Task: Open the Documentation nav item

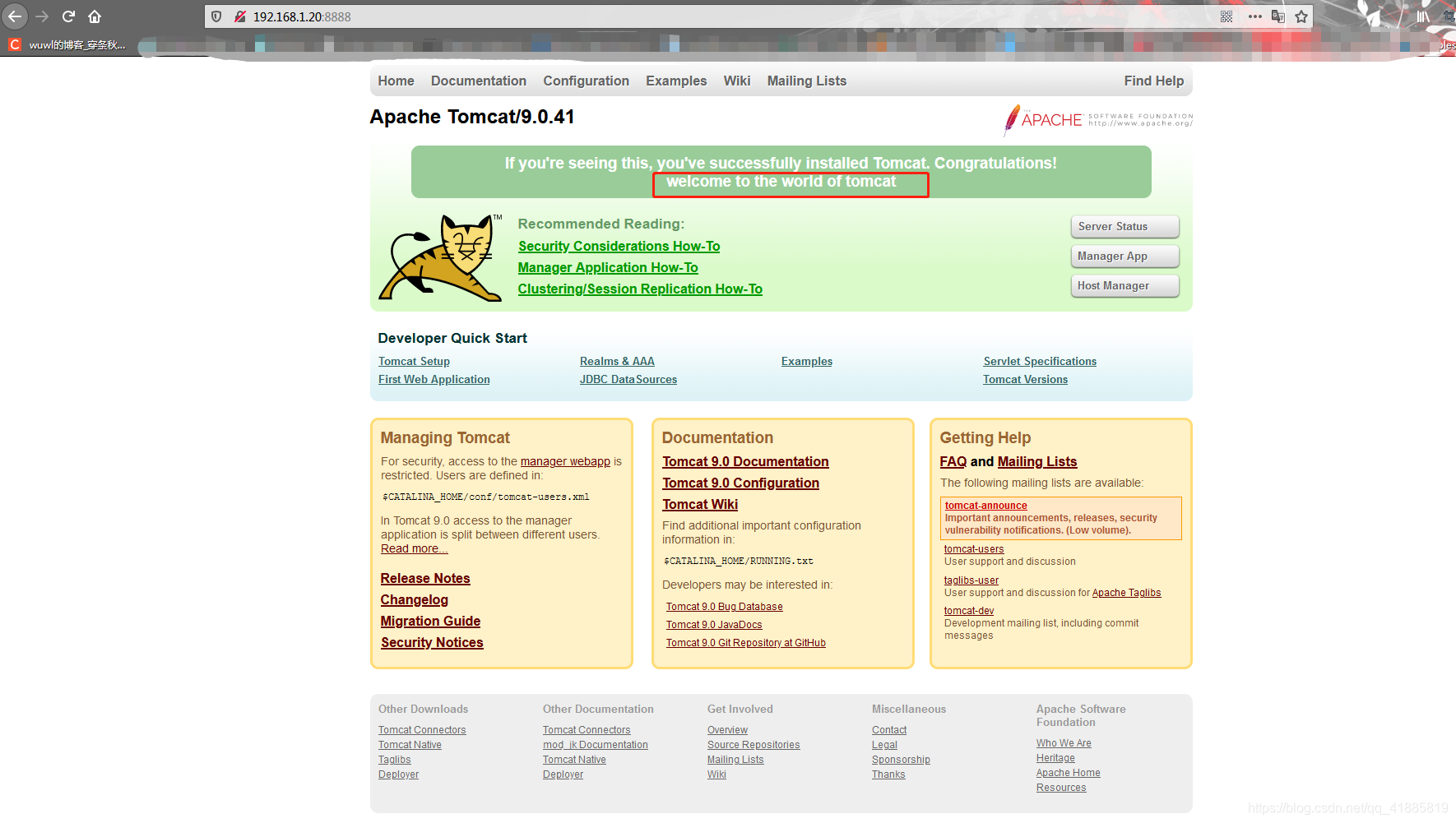Action: tap(479, 81)
